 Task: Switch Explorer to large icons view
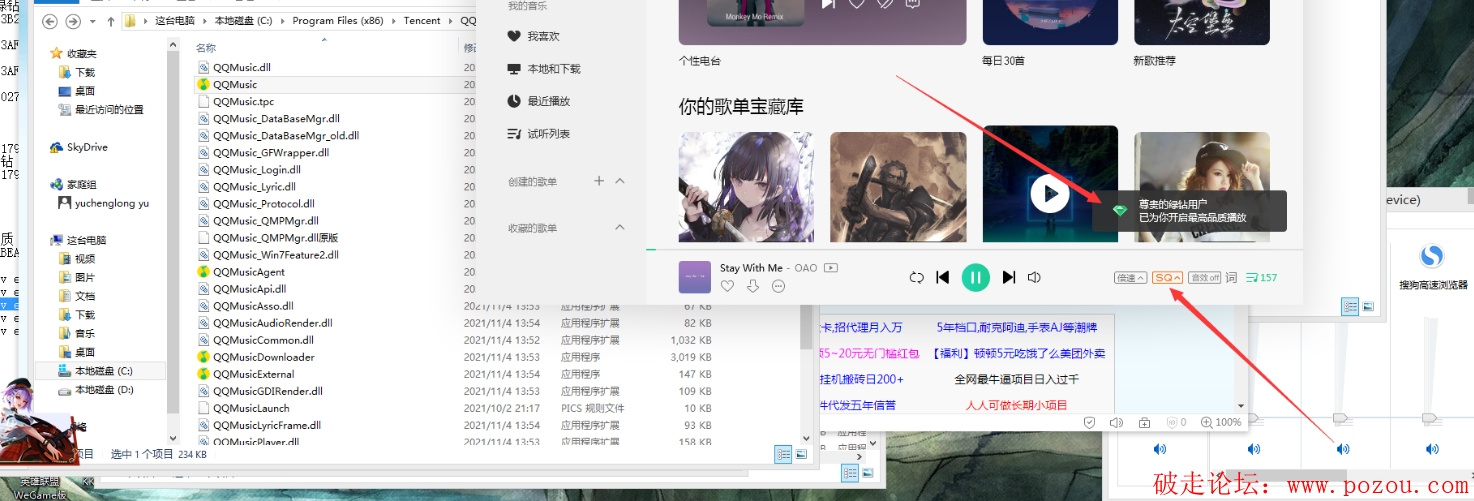(x=799, y=455)
